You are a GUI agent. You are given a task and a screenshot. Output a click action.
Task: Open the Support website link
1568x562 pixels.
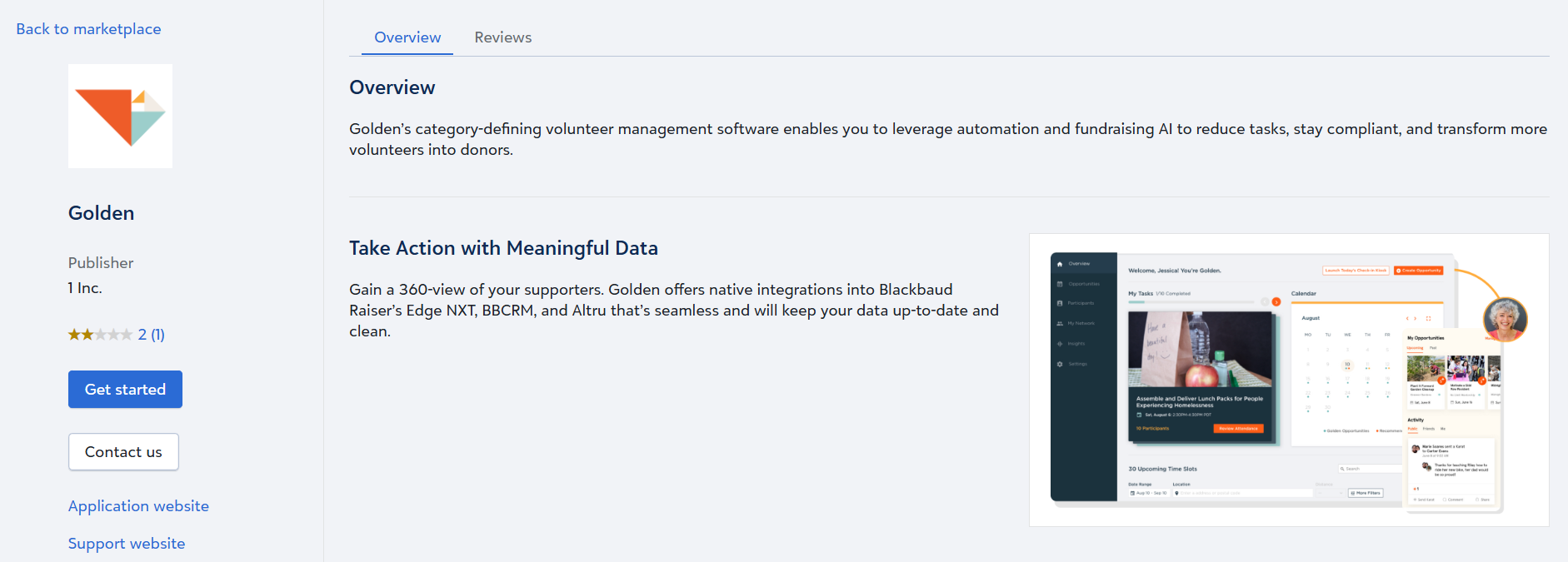pos(127,544)
